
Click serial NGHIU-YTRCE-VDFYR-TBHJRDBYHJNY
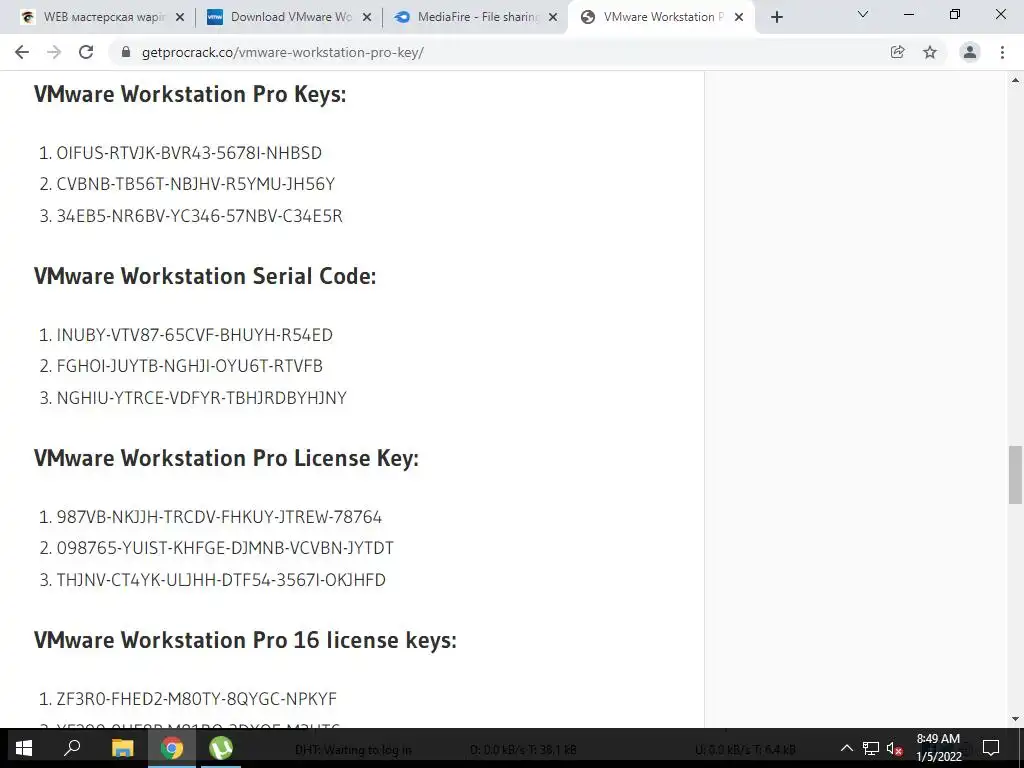pos(202,398)
